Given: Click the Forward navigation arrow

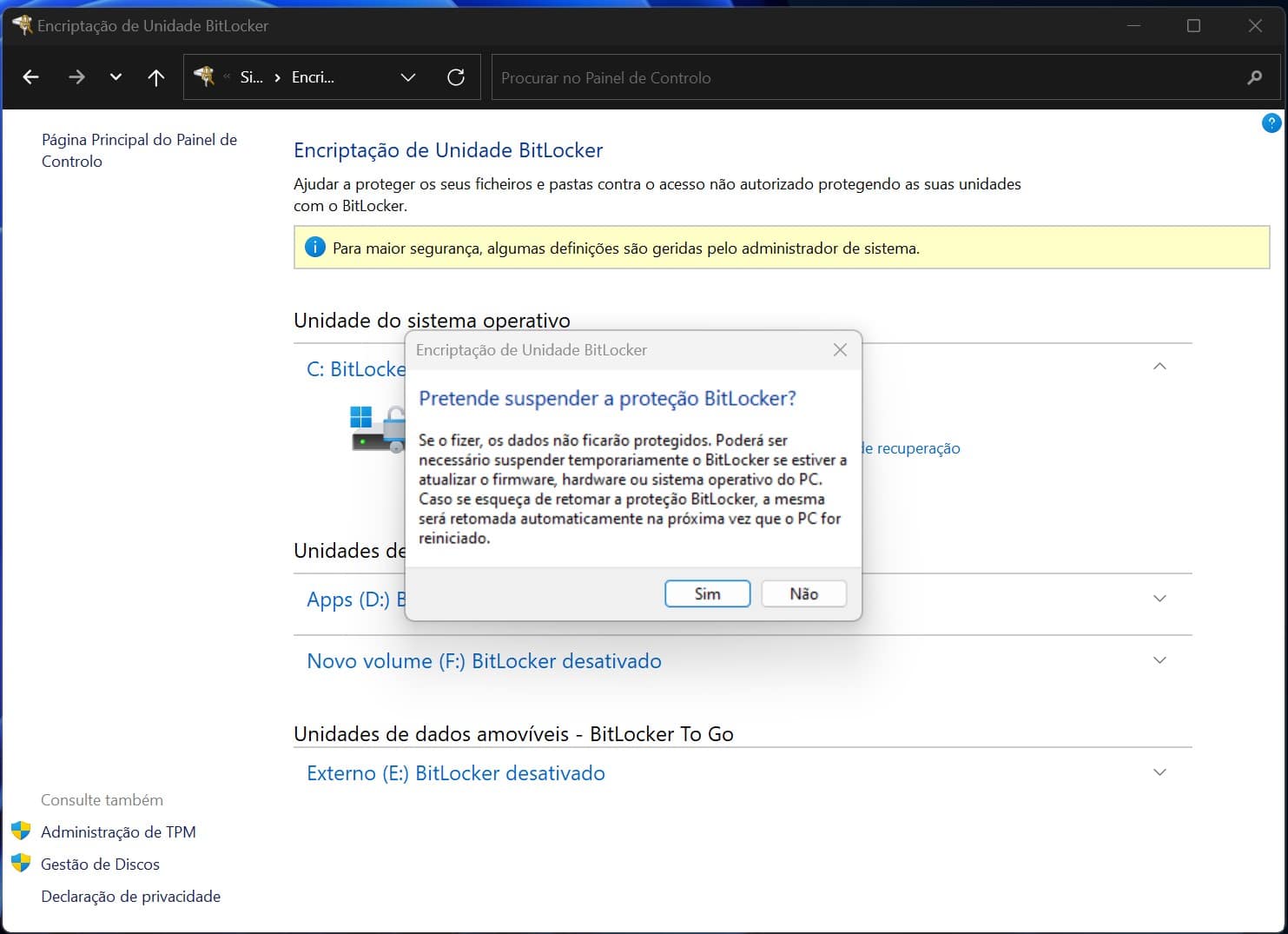Looking at the screenshot, I should (x=76, y=77).
